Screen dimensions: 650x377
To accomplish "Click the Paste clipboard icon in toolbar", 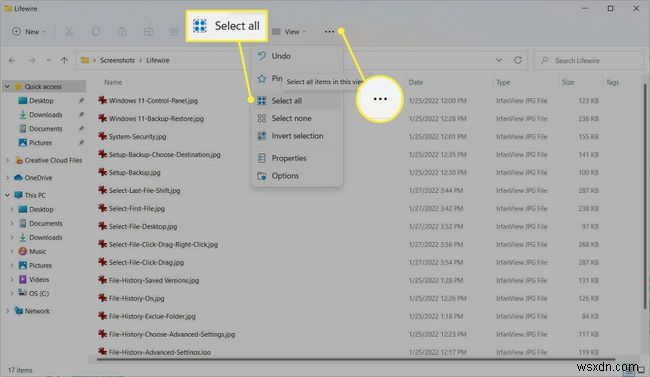I will pos(121,32).
